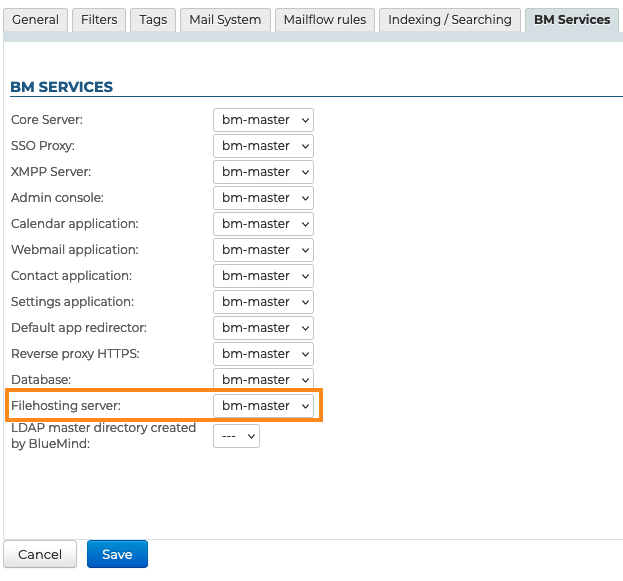
Task: Open the Mailflow rules tab
Action: point(325,19)
